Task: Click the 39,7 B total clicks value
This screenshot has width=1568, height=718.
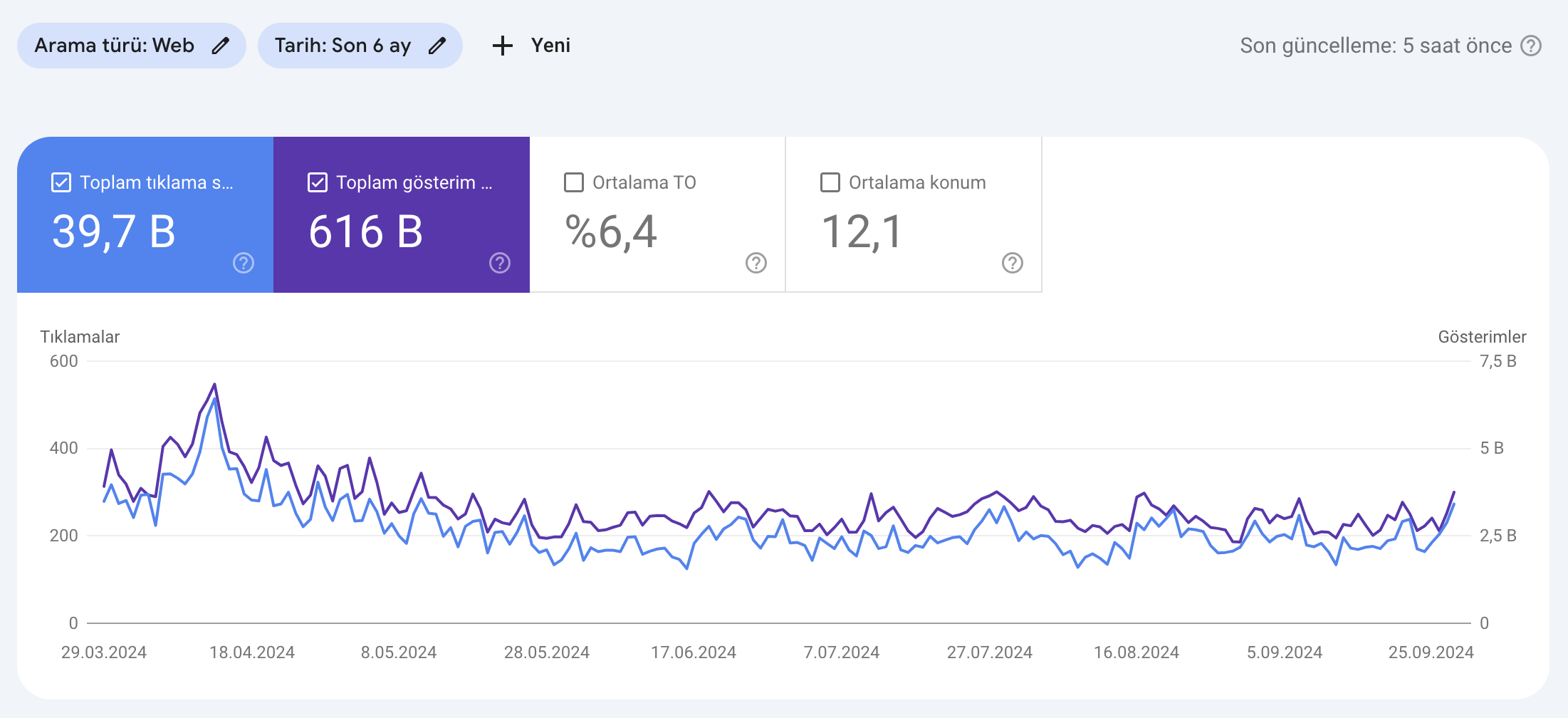Action: coord(114,232)
